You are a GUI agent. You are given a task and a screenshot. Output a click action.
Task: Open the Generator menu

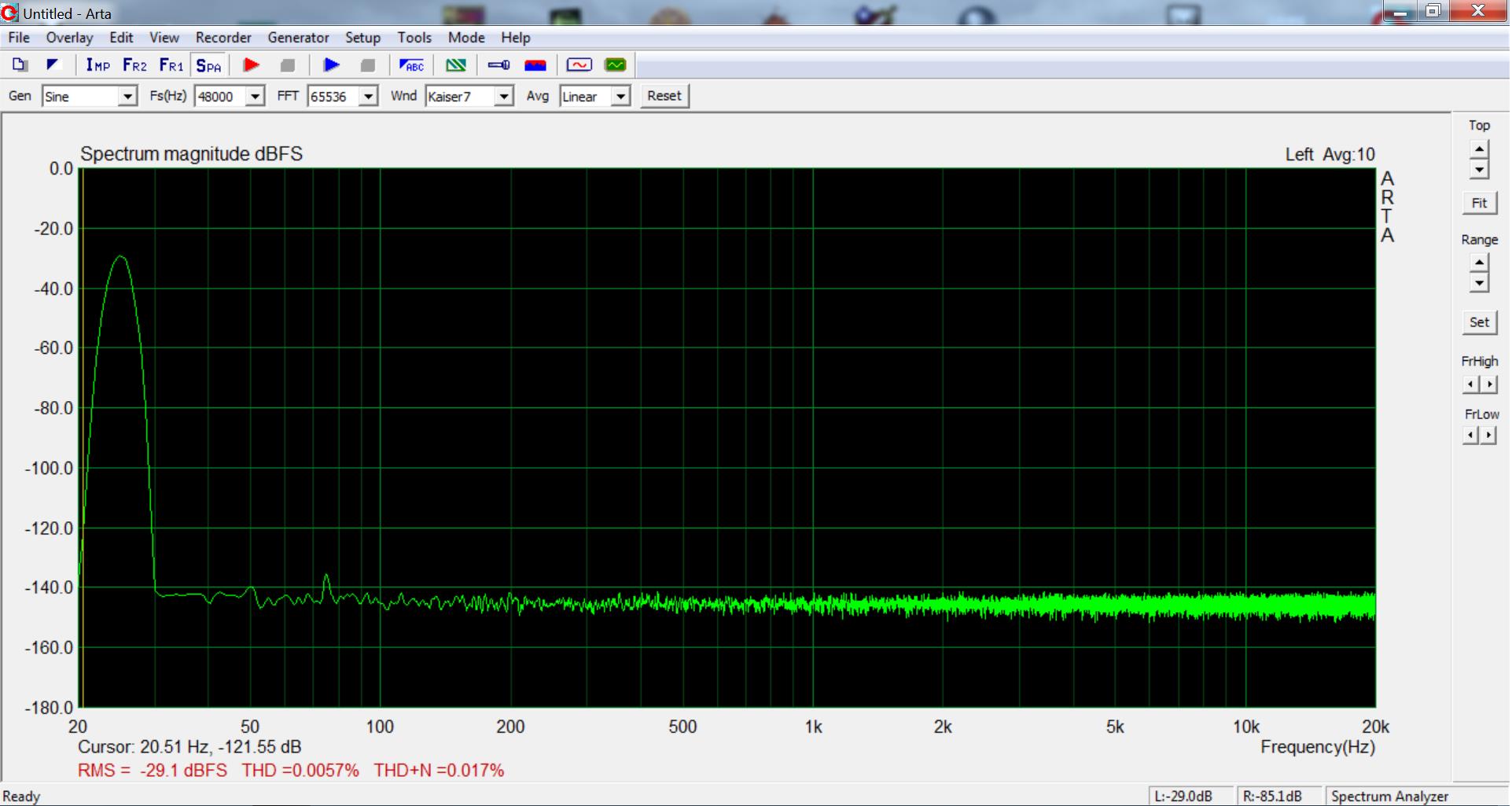(x=298, y=38)
